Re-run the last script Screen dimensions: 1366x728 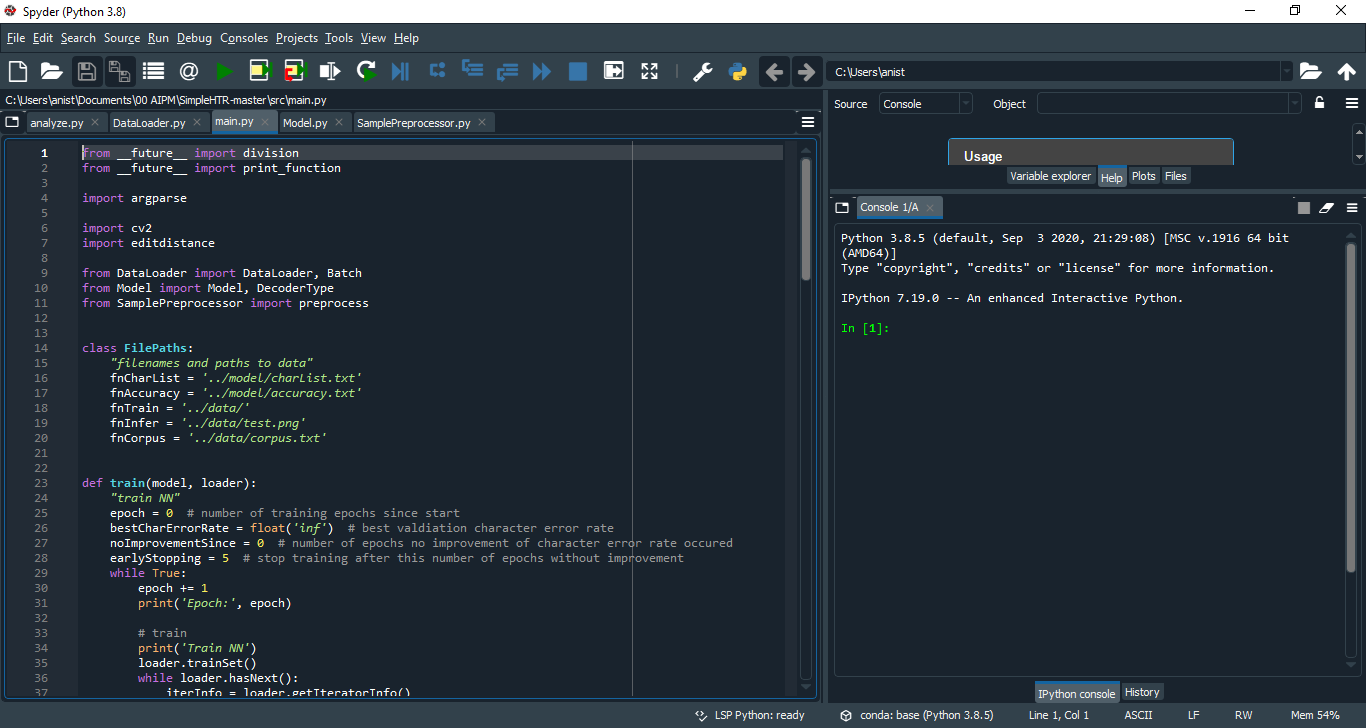coord(366,71)
